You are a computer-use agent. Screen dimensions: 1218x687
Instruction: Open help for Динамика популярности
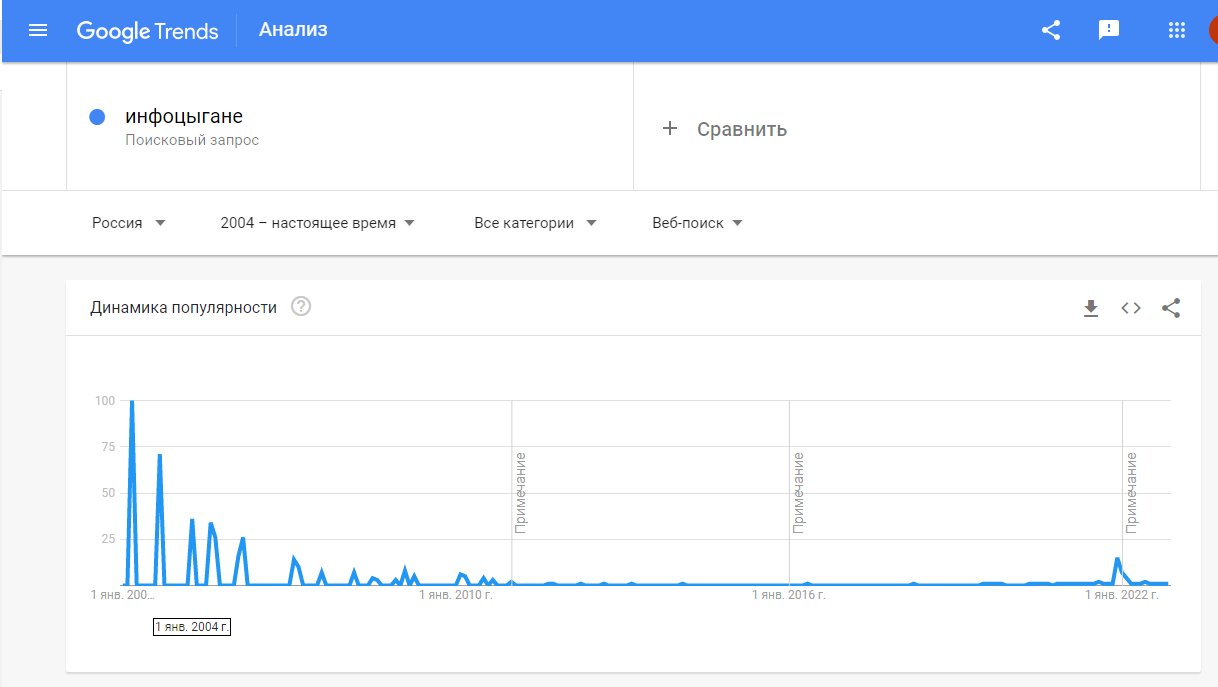pyautogui.click(x=301, y=307)
